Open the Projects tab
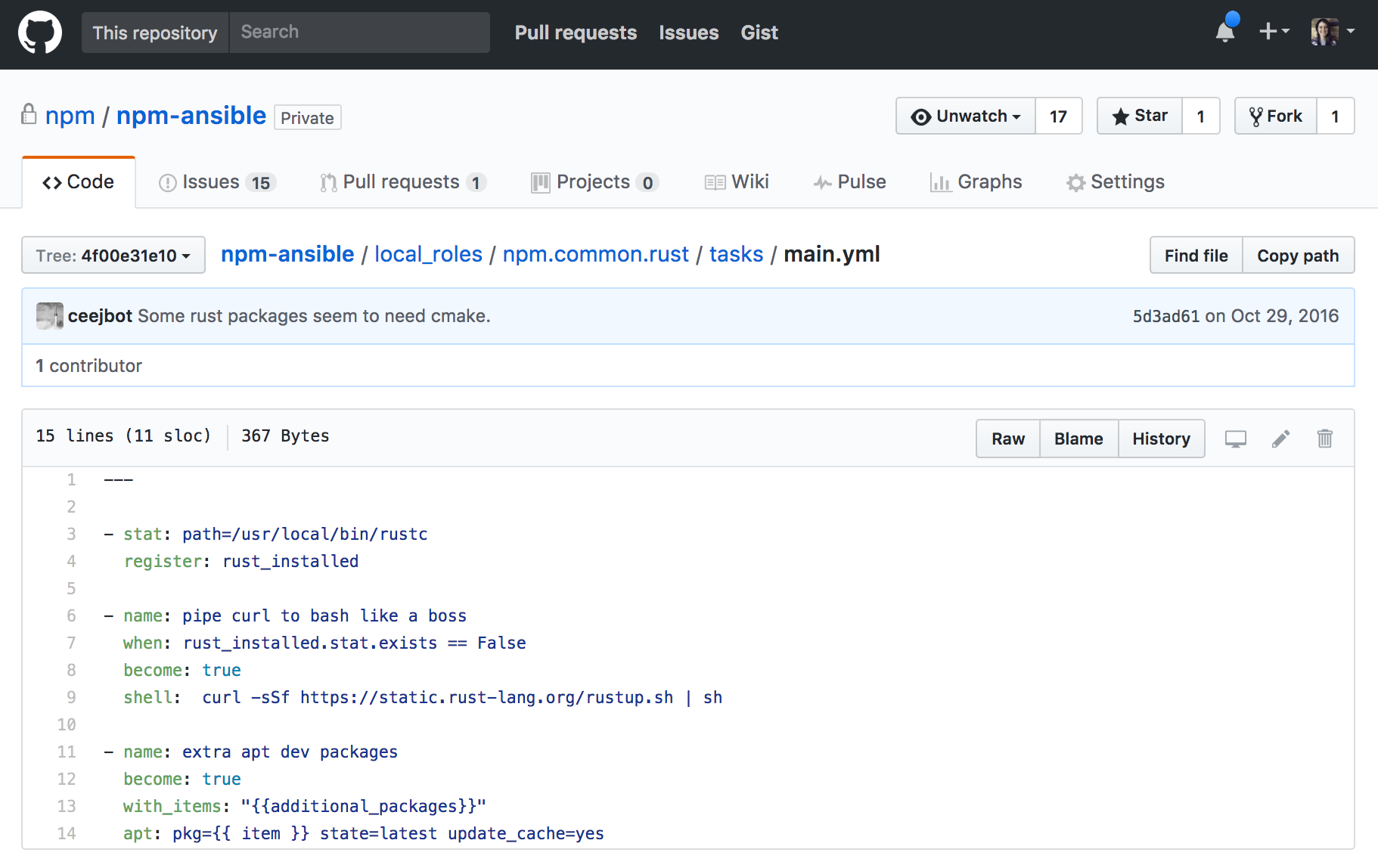 595,182
